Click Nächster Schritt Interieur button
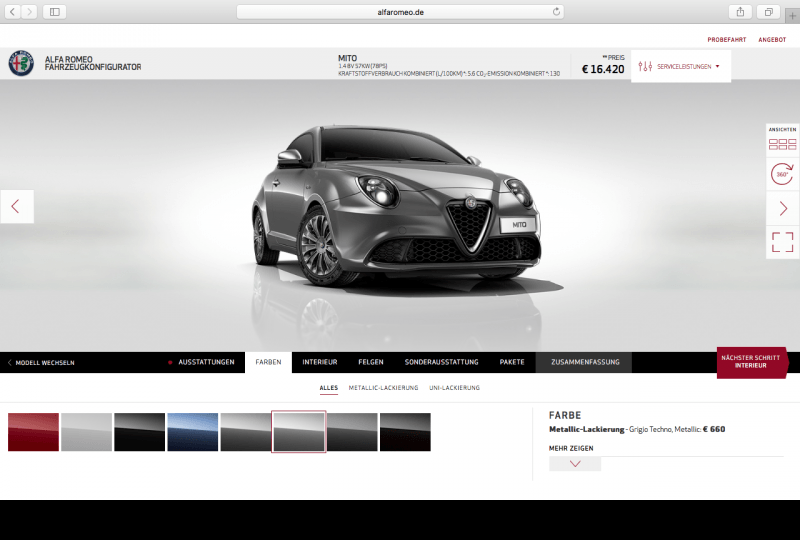This screenshot has height=540, width=800. coord(751,362)
